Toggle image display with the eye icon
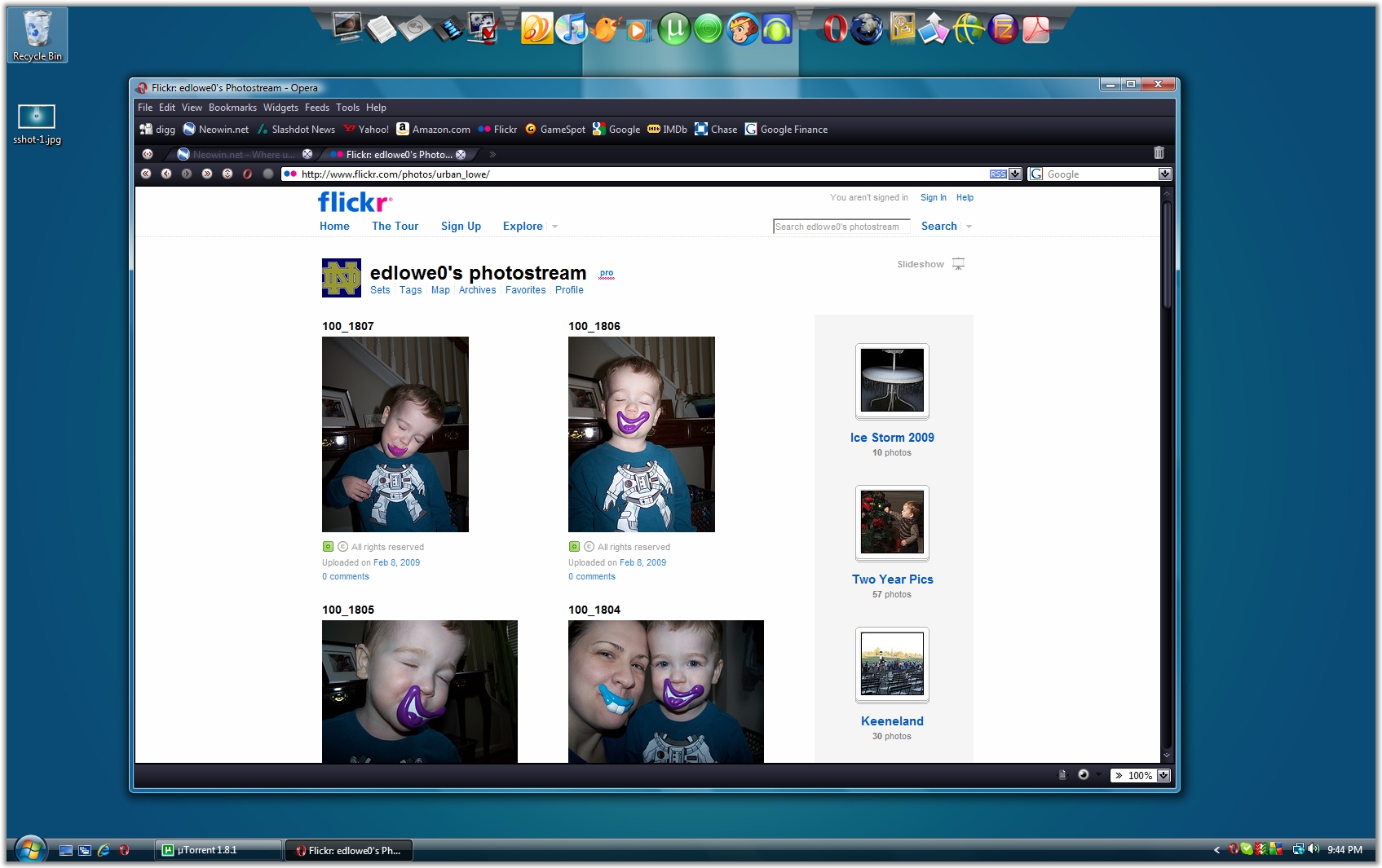 [x=1084, y=774]
